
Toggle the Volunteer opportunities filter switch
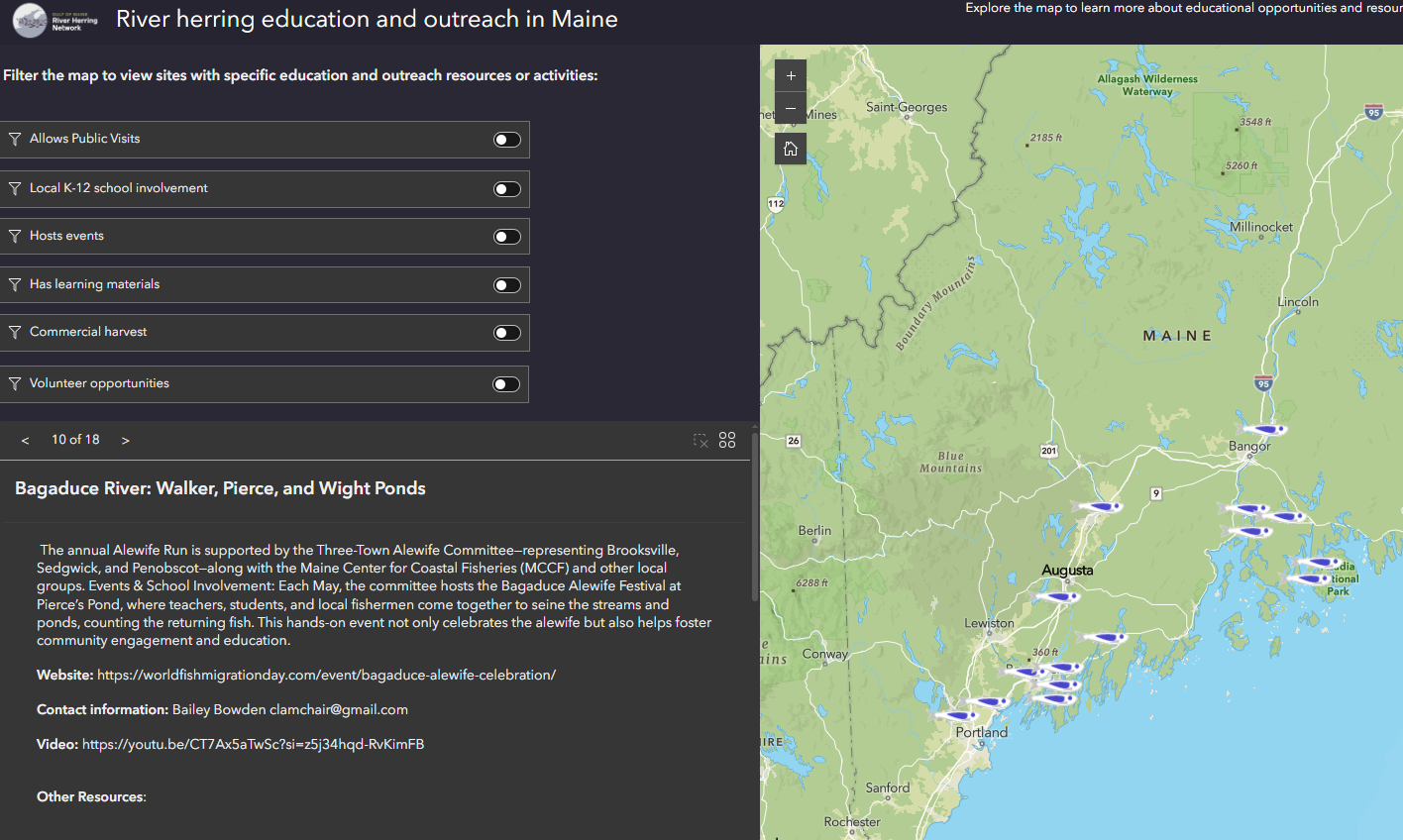point(506,384)
